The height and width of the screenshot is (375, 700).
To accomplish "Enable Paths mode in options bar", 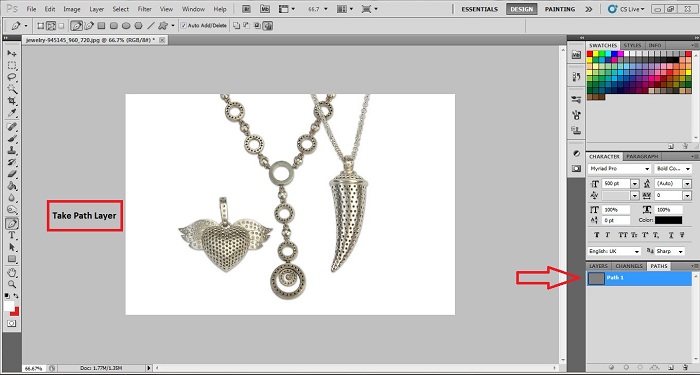I will (51, 26).
